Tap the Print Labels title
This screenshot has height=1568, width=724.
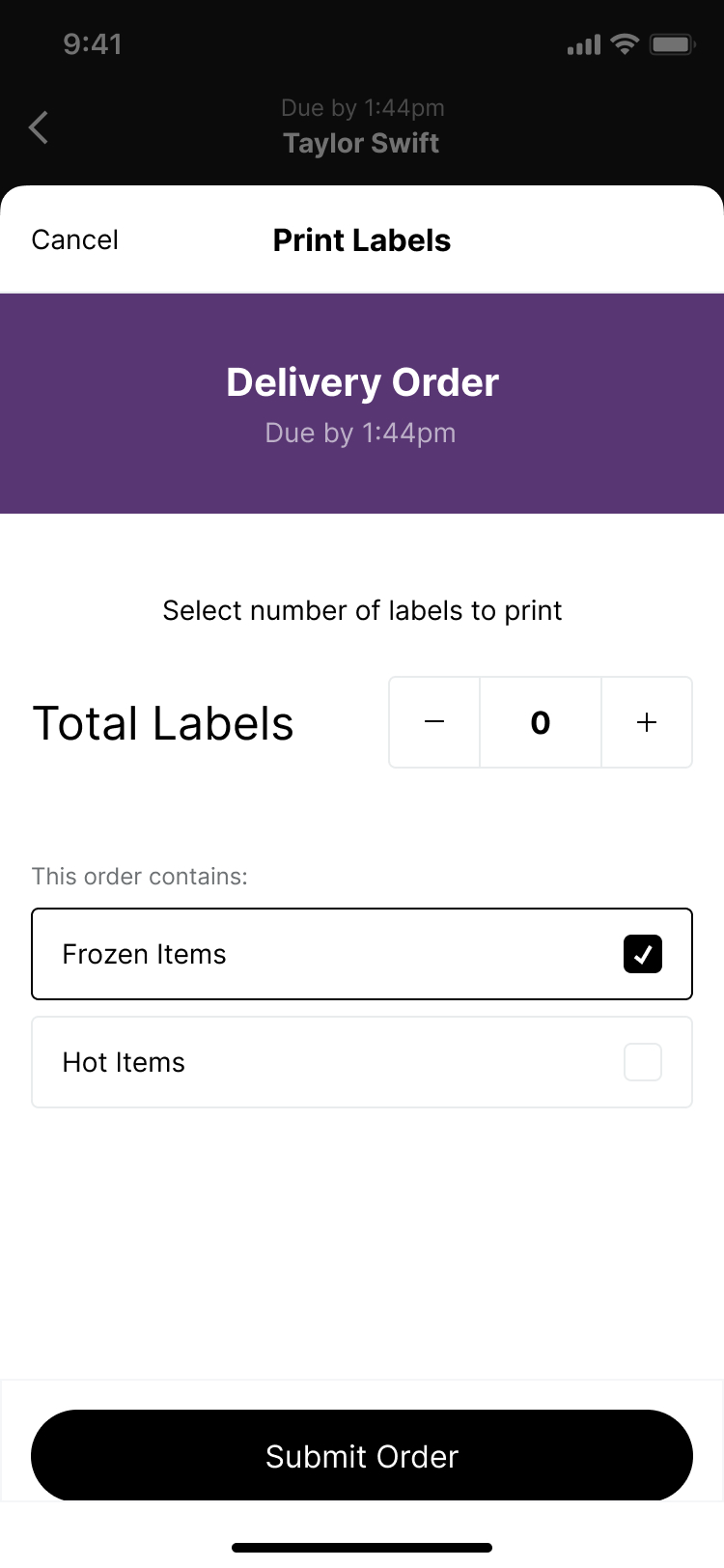click(362, 240)
